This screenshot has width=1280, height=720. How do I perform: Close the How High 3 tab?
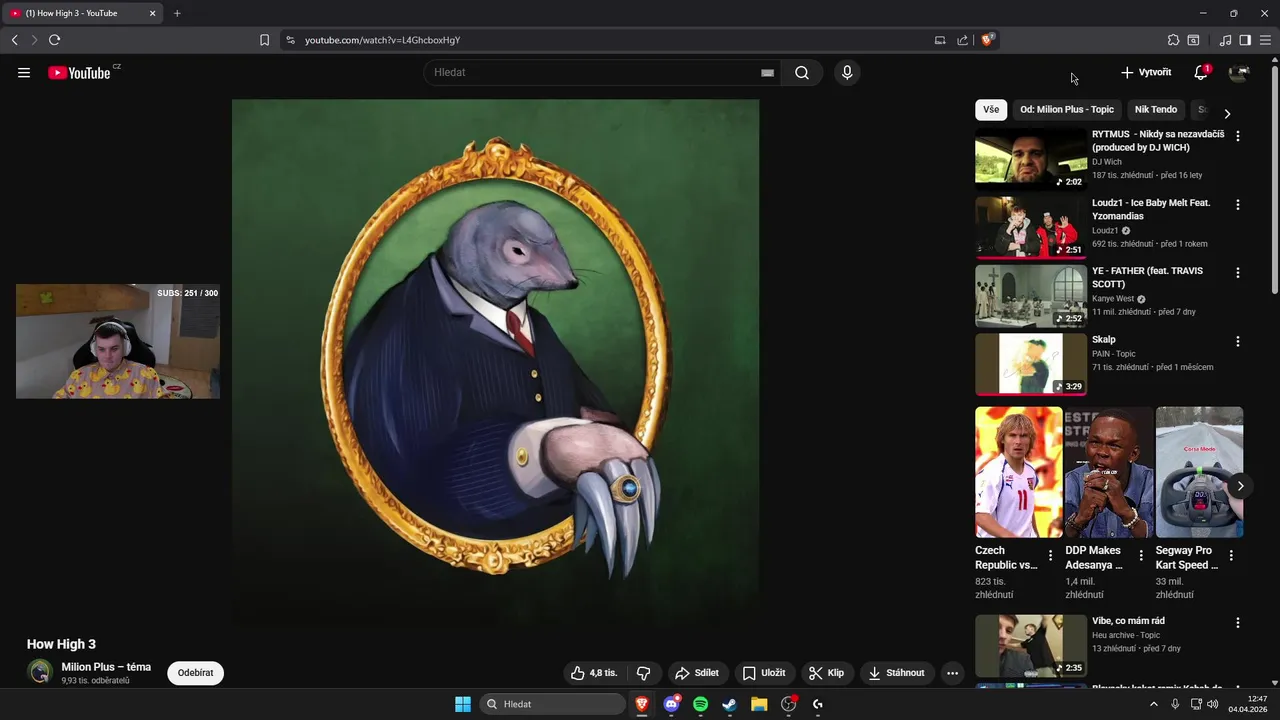coord(153,13)
